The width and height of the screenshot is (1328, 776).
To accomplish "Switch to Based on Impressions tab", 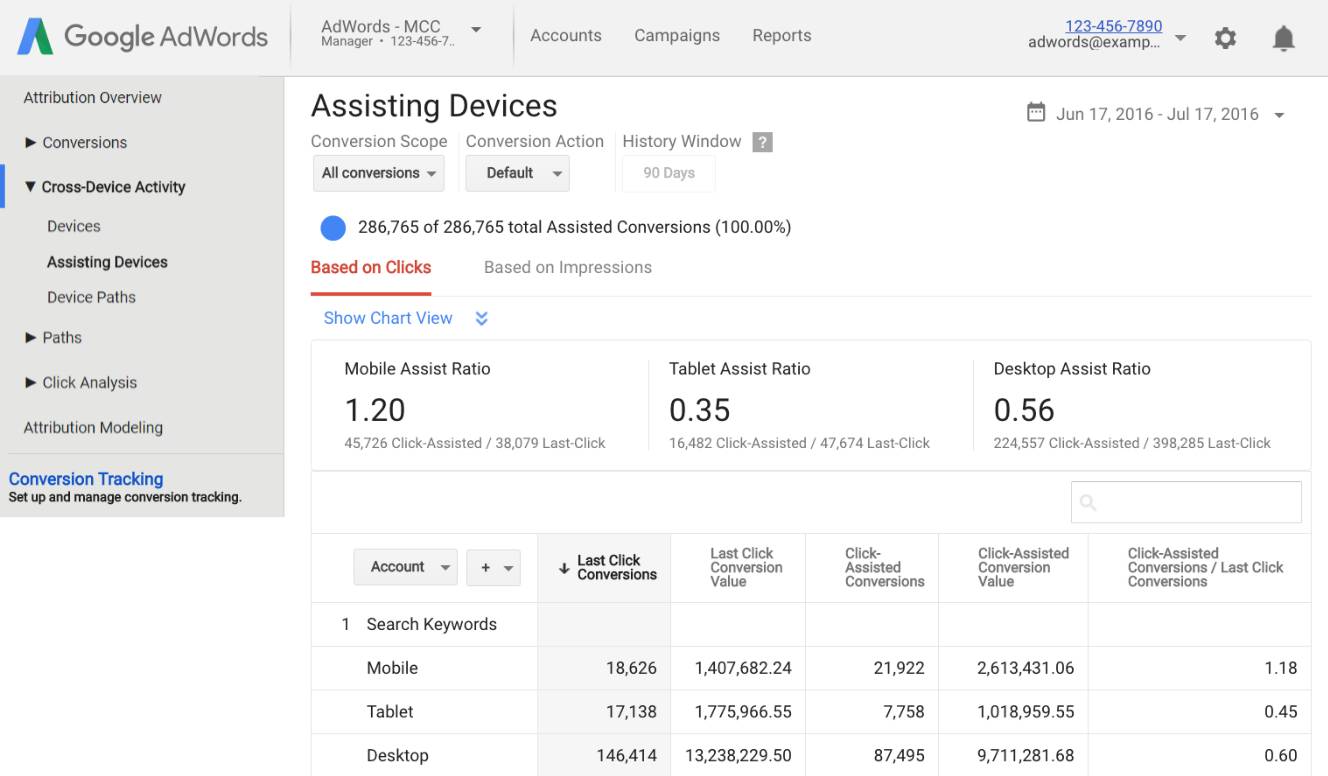I will coord(567,268).
